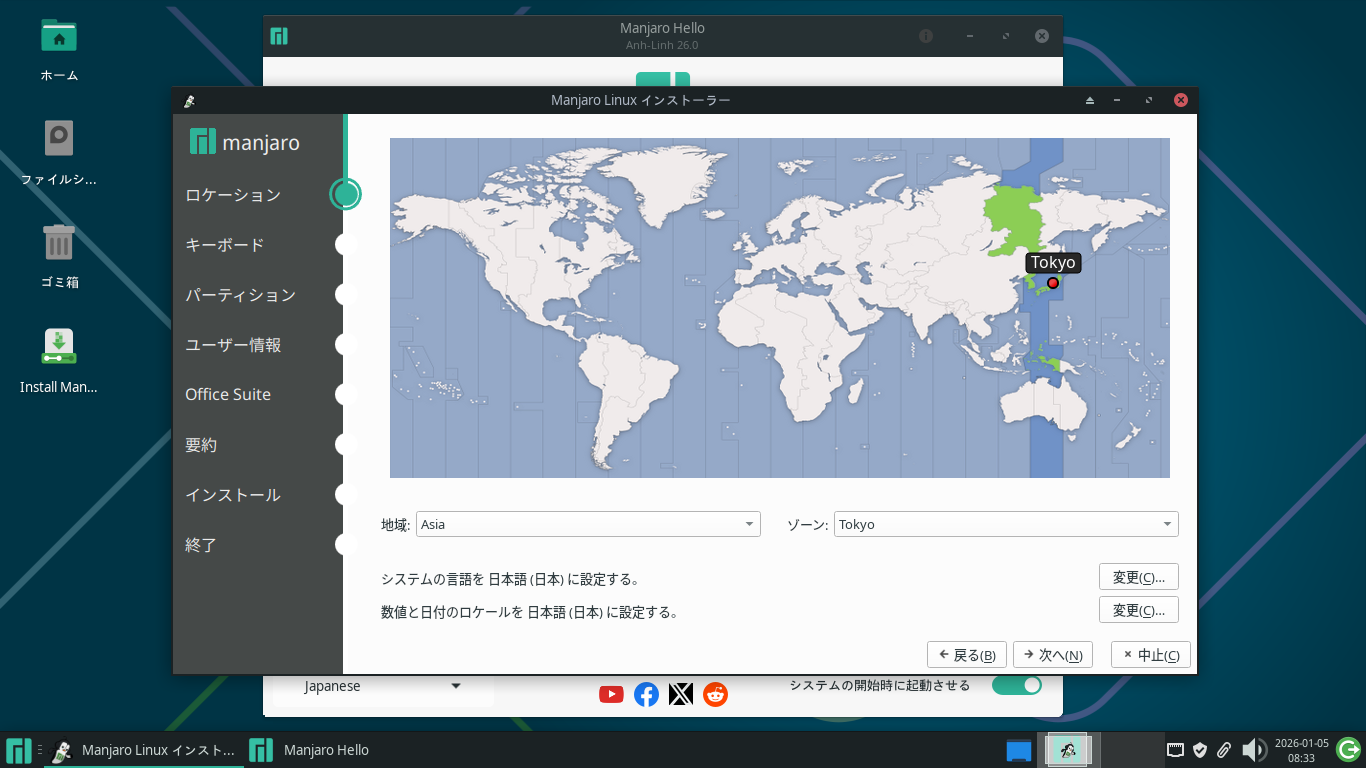The width and height of the screenshot is (1366, 768).
Task: Launch the Install Manjaro desktop icon
Action: click(x=59, y=359)
